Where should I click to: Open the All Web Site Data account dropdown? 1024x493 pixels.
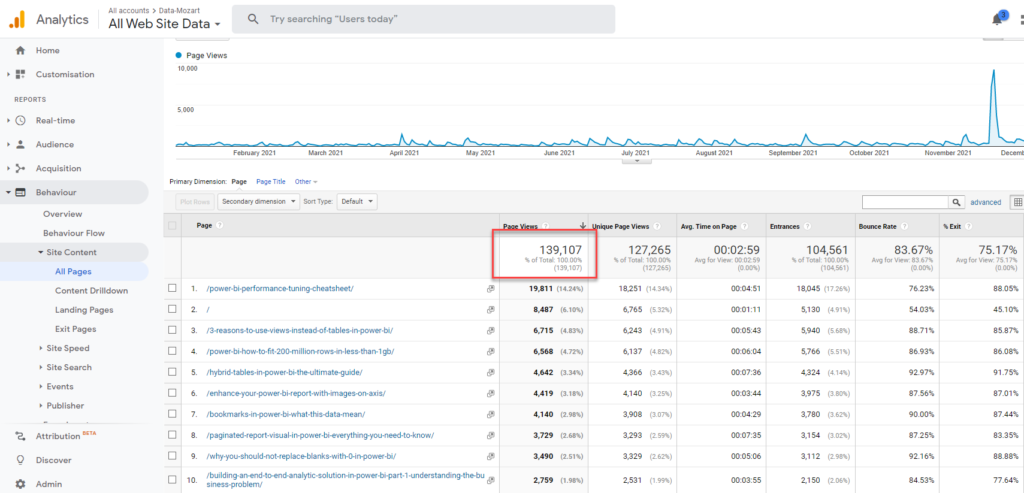(165, 24)
